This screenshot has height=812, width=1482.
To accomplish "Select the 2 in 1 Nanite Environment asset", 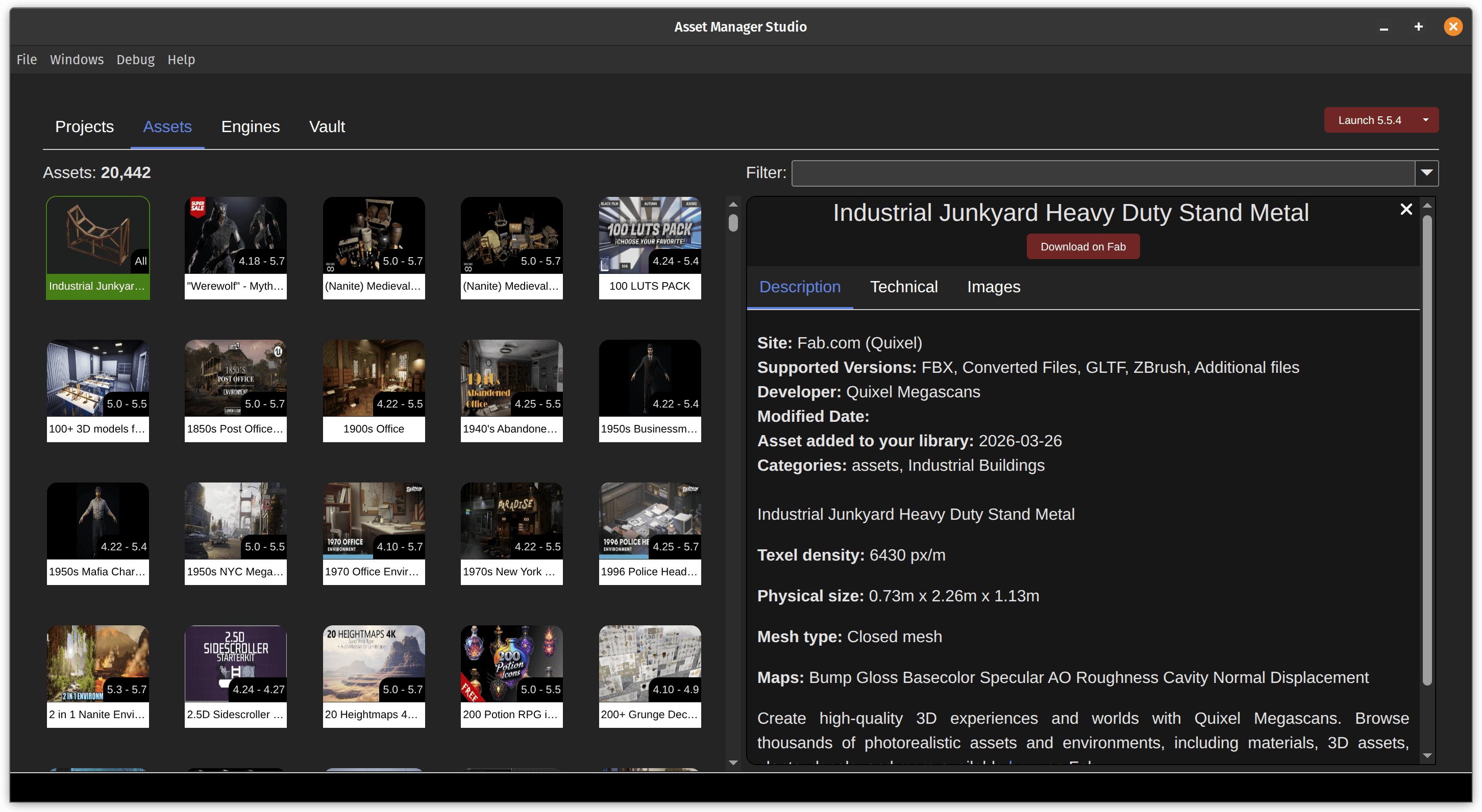I will [x=98, y=676].
